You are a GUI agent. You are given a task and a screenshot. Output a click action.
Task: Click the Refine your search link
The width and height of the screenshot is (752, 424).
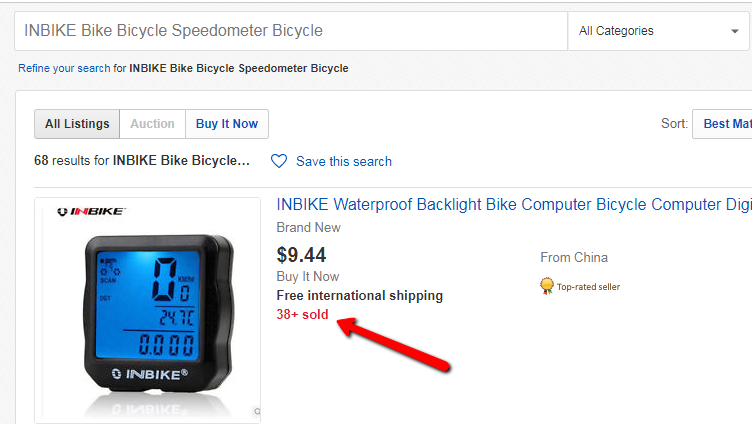point(63,68)
